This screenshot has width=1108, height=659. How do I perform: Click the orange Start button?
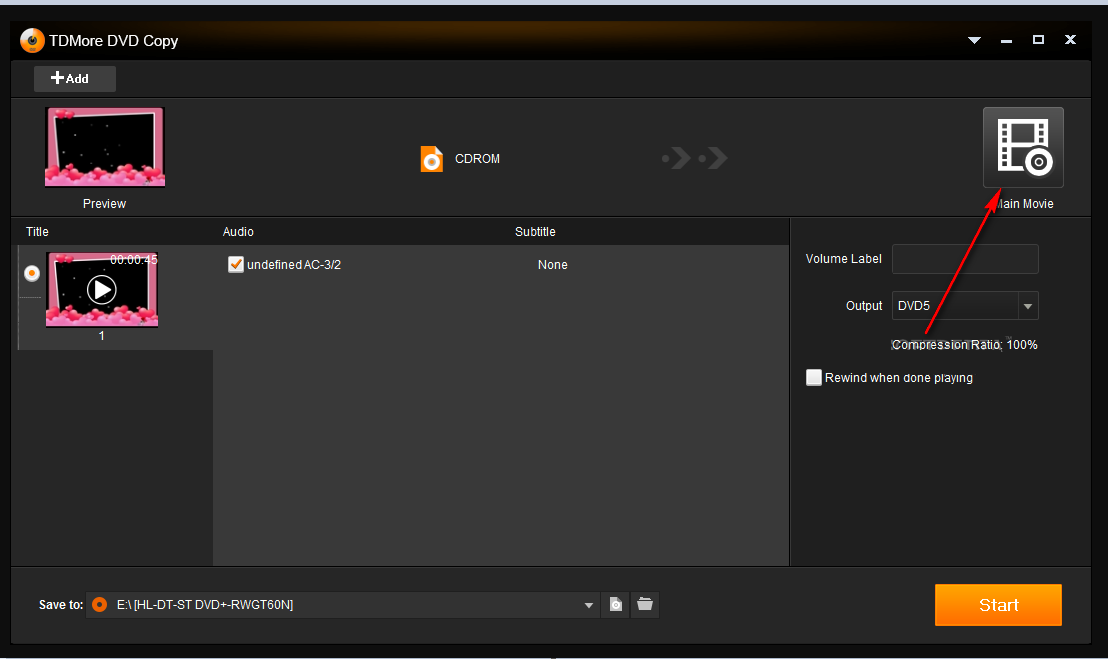998,605
